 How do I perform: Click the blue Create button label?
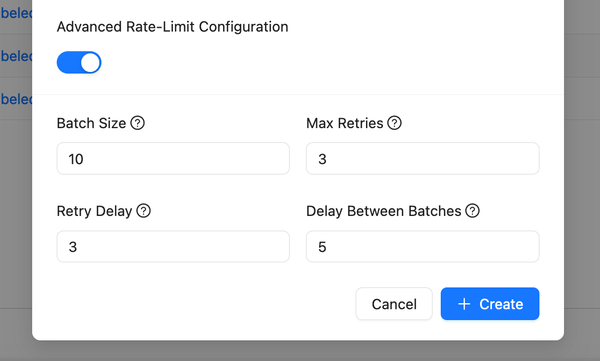tap(501, 304)
